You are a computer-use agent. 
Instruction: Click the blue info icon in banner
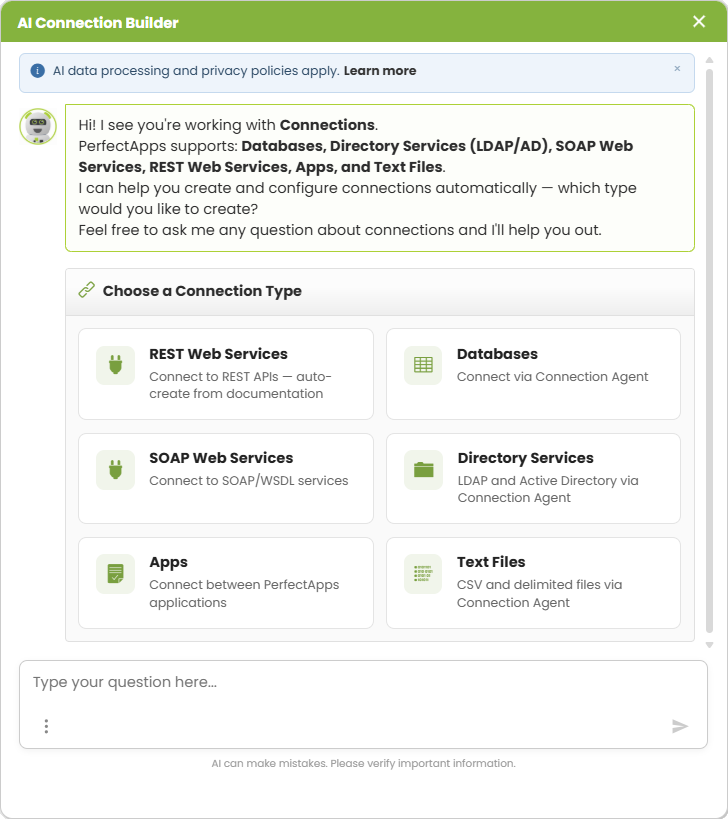click(x=38, y=71)
